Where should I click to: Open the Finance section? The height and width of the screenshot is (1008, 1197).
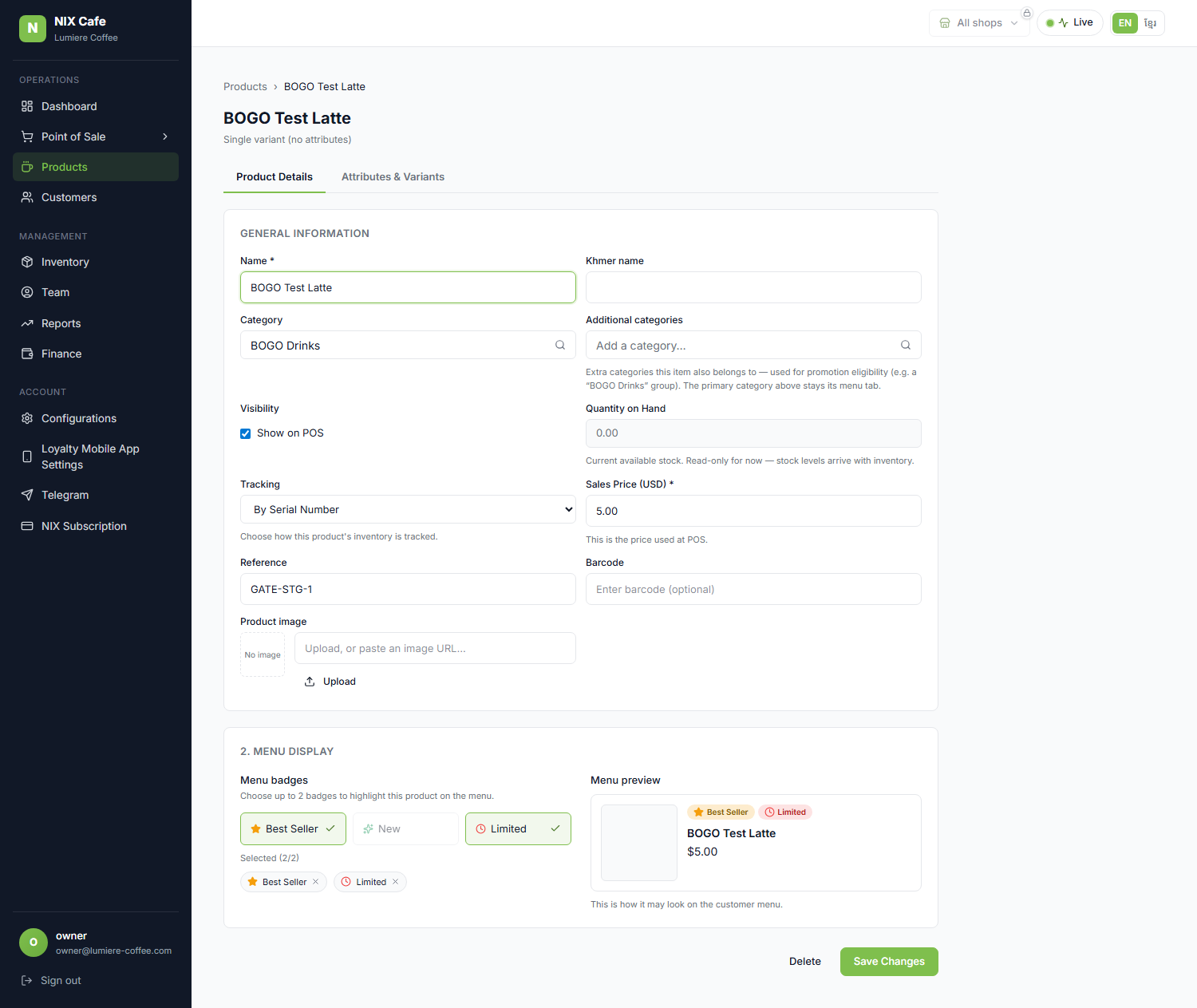coord(96,354)
